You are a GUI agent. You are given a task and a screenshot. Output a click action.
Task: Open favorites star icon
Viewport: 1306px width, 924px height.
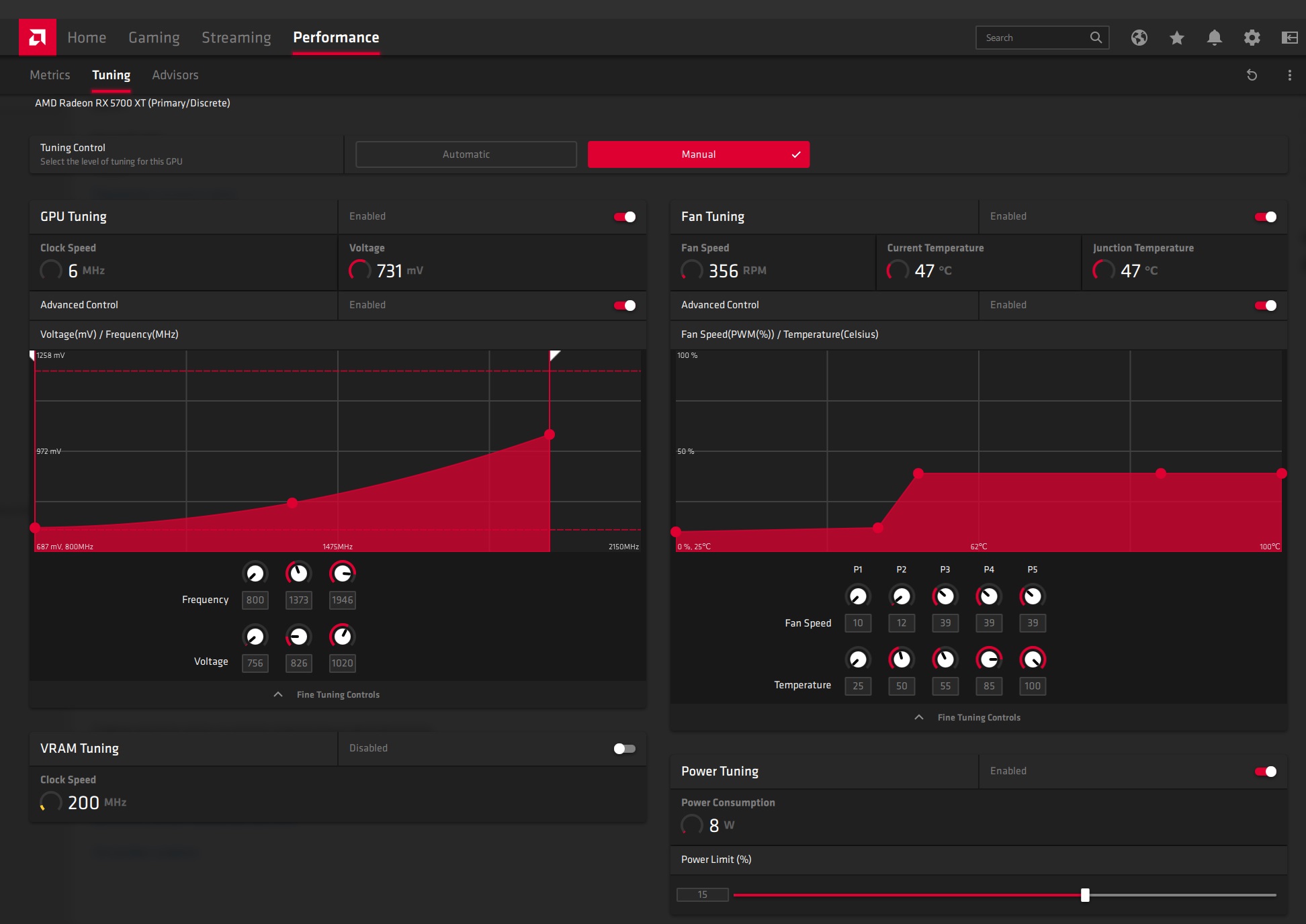click(1177, 38)
